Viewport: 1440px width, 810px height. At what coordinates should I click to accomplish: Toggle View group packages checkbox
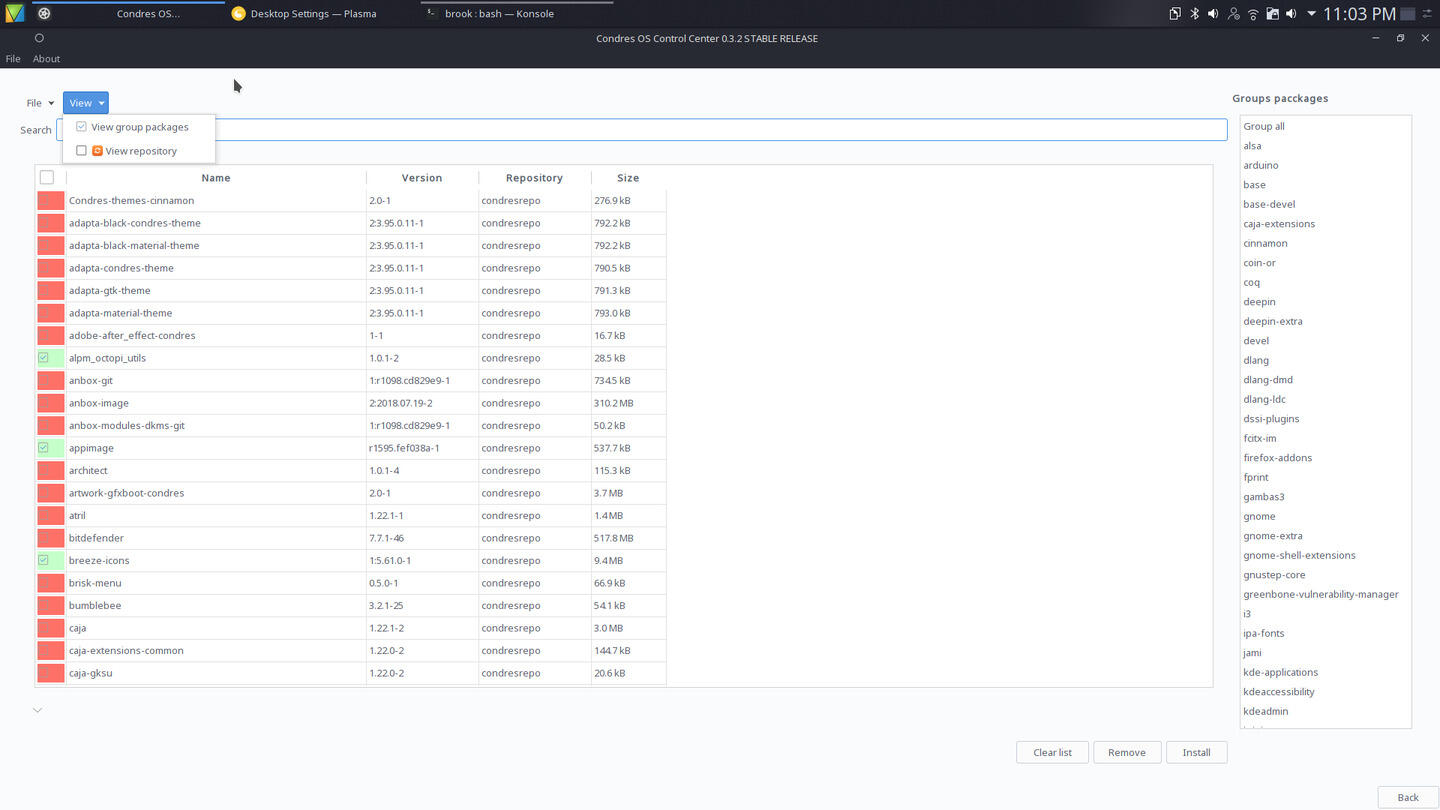pos(81,127)
